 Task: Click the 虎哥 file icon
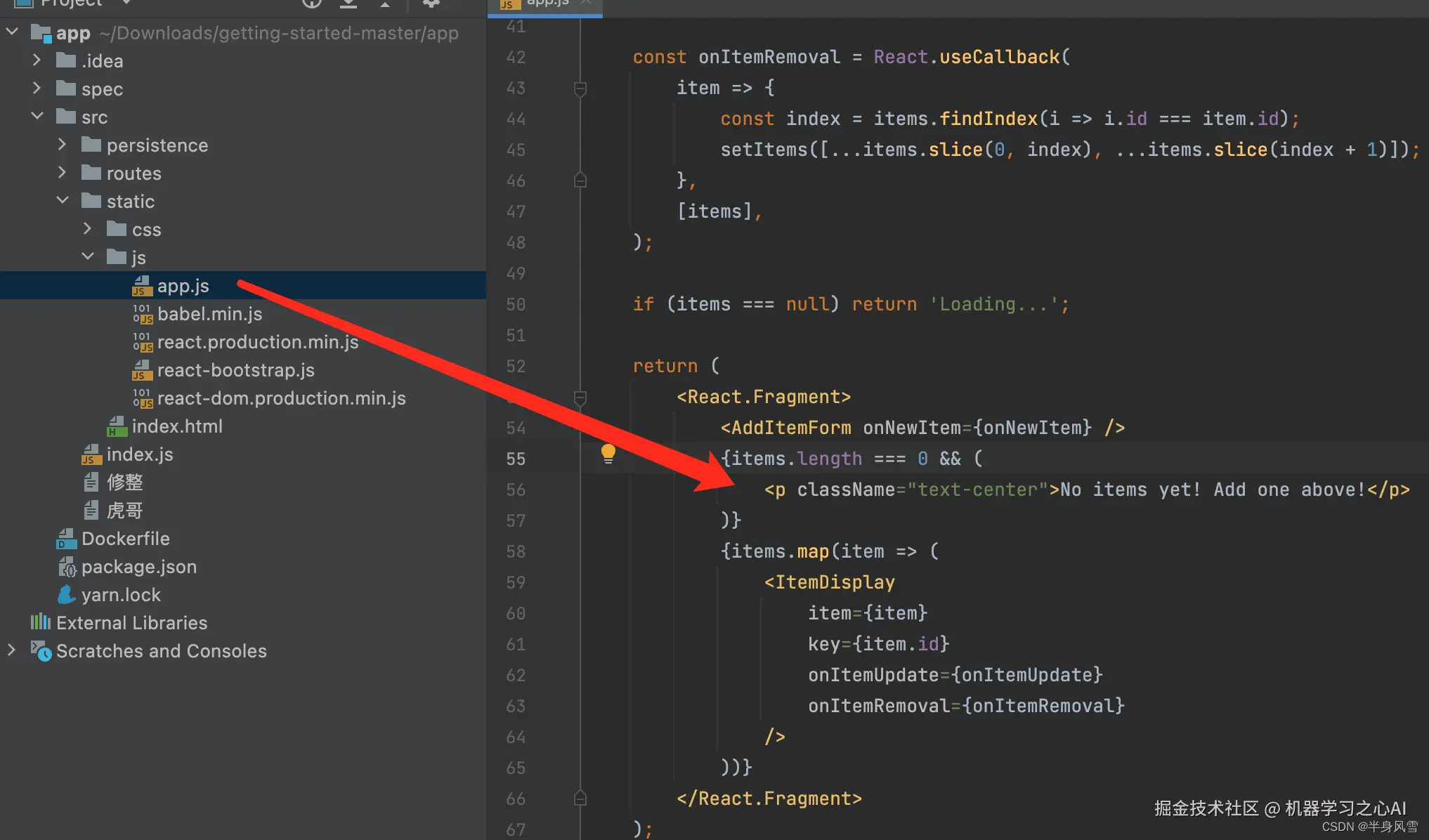click(x=91, y=511)
